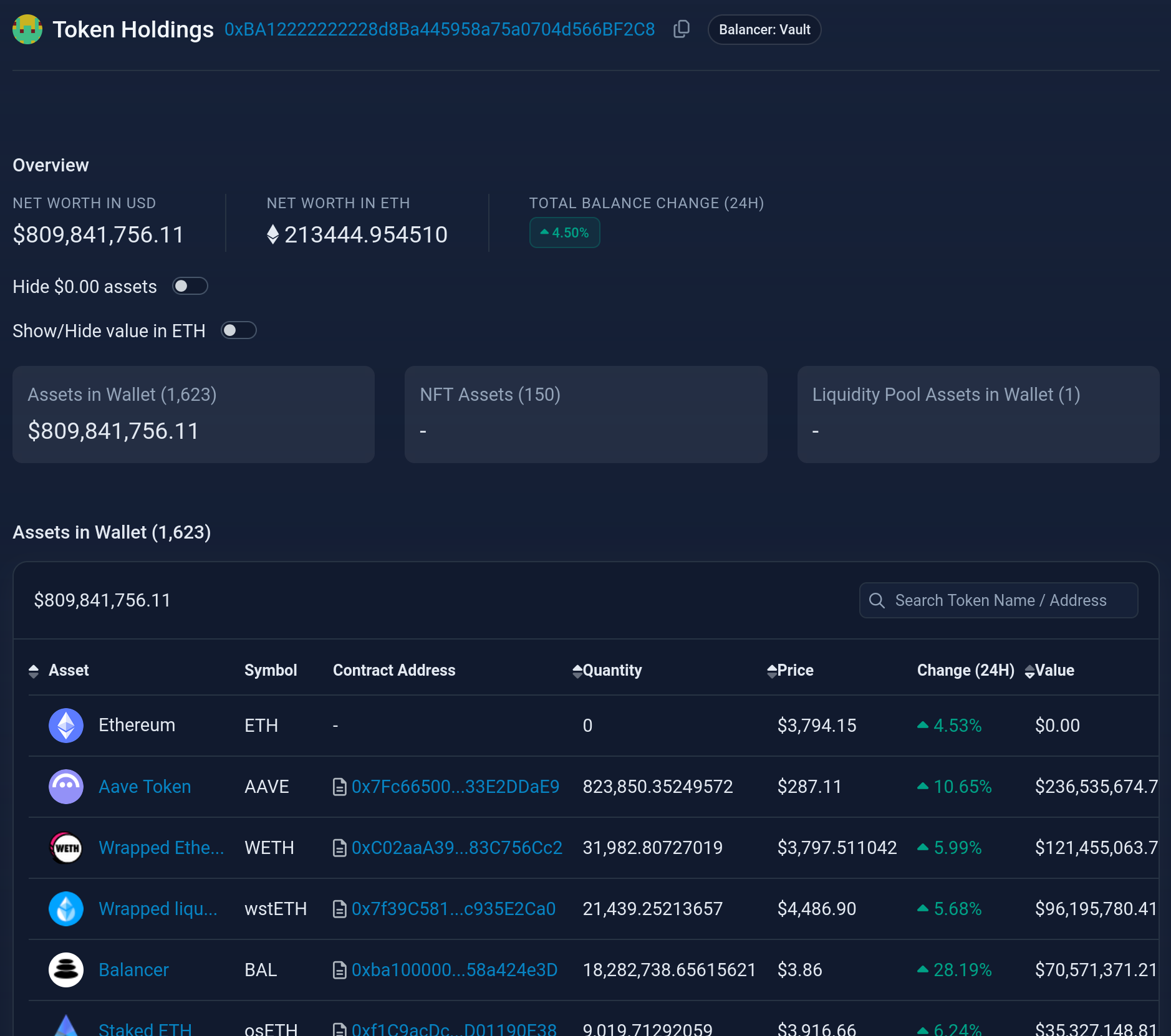1171x1036 pixels.
Task: Open the Aave Token detail link
Action: coord(145,786)
